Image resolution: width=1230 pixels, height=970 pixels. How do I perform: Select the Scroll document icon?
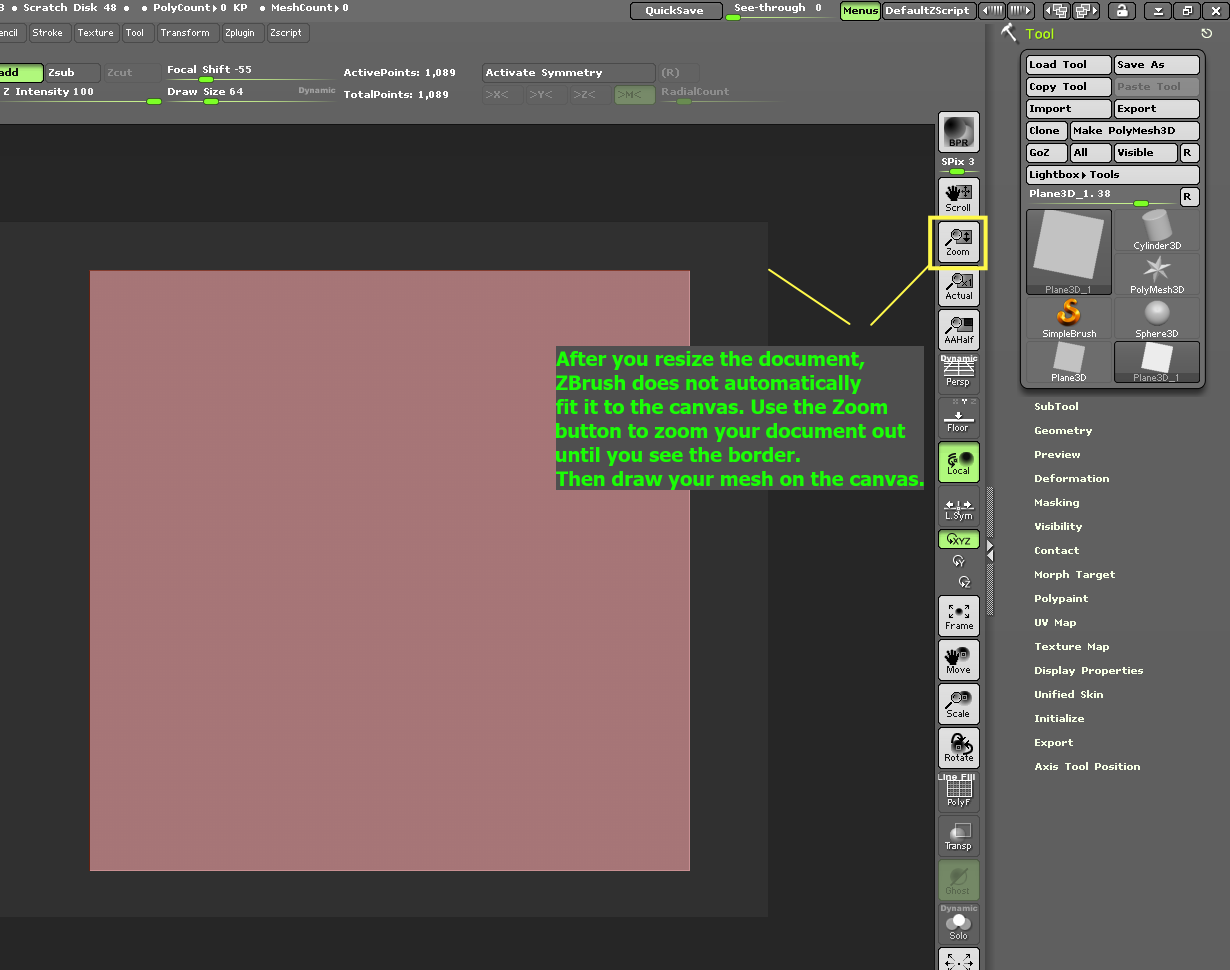tap(959, 197)
